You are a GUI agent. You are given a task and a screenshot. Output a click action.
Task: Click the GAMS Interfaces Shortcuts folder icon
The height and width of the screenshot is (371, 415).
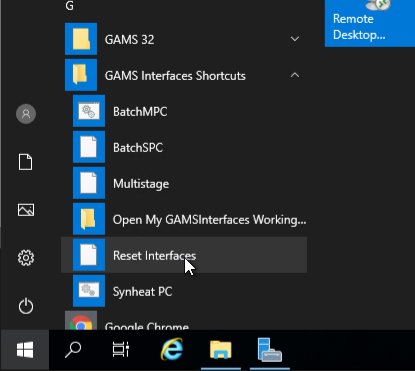point(81,75)
